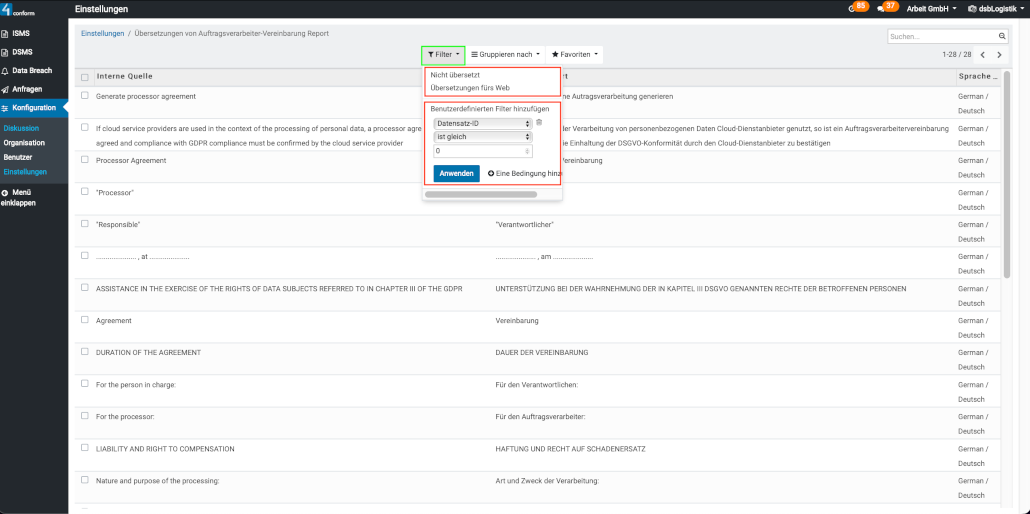
Task: Click the magnifier icon in the search box
Action: 1002,36
